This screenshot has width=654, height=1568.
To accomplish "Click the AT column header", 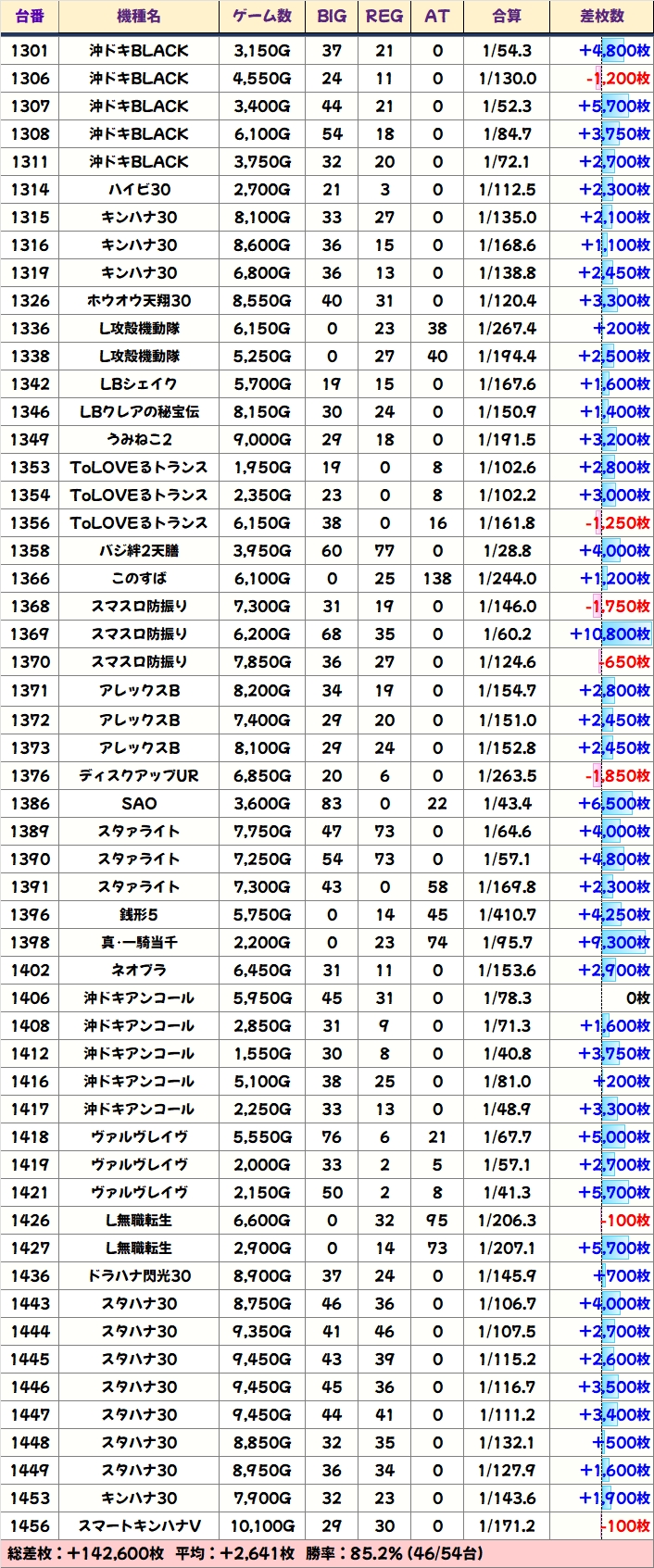I will [437, 17].
